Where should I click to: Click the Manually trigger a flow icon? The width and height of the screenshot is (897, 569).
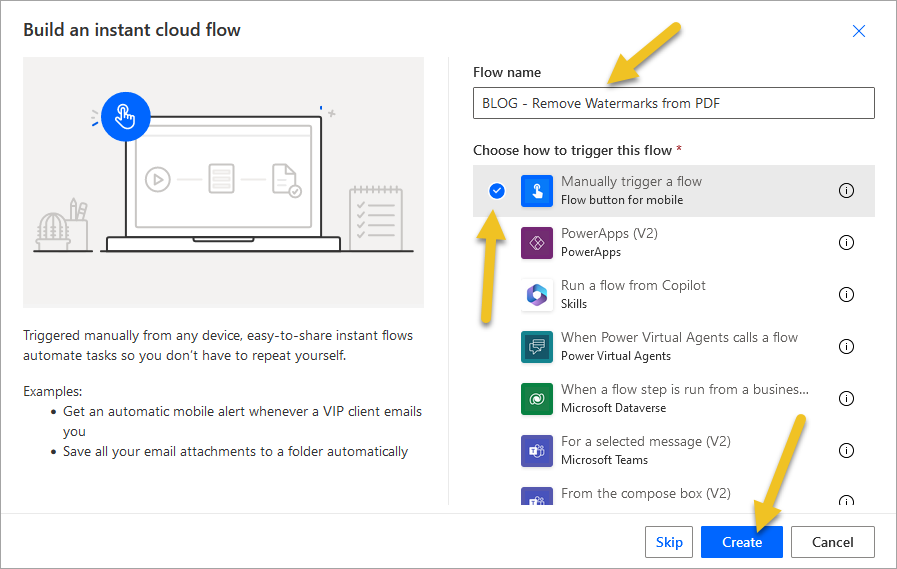click(x=537, y=191)
